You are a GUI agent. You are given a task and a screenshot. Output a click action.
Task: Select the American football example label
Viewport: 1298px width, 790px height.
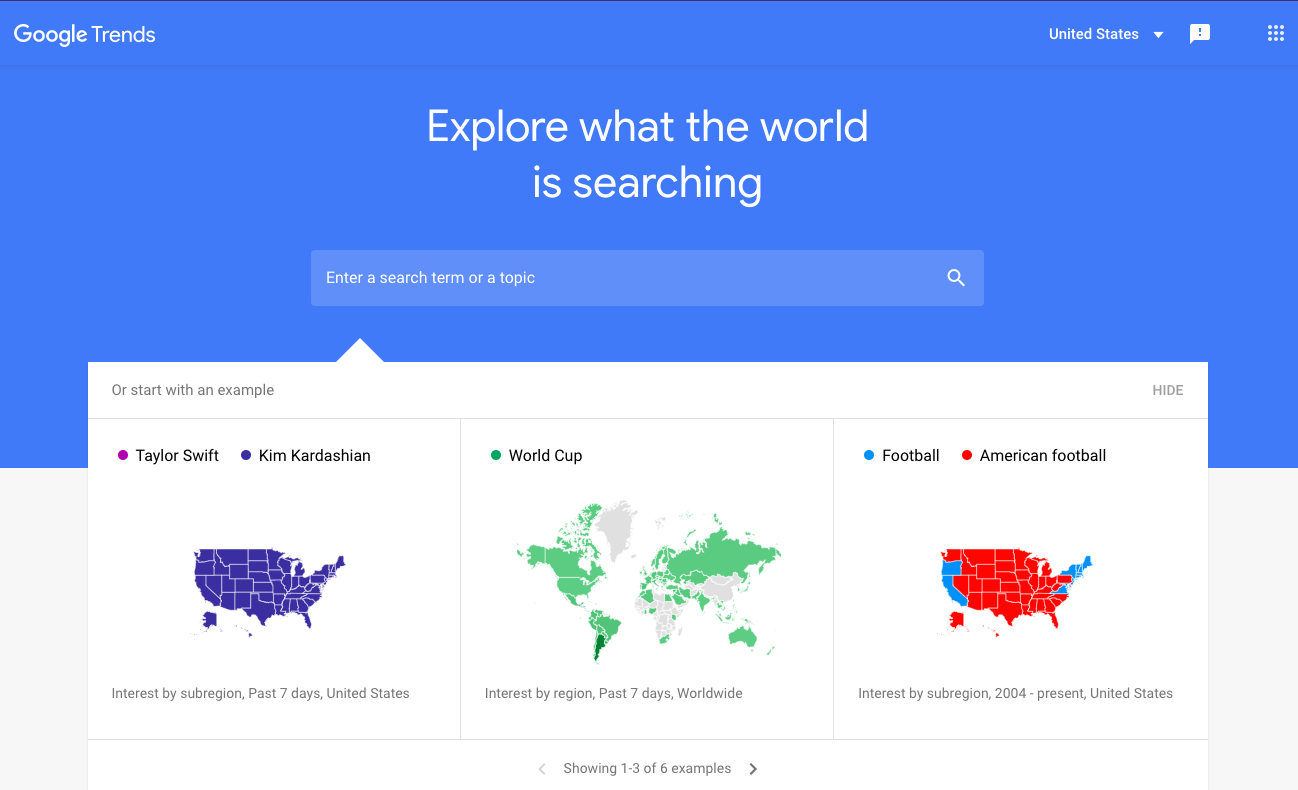[x=1043, y=455]
